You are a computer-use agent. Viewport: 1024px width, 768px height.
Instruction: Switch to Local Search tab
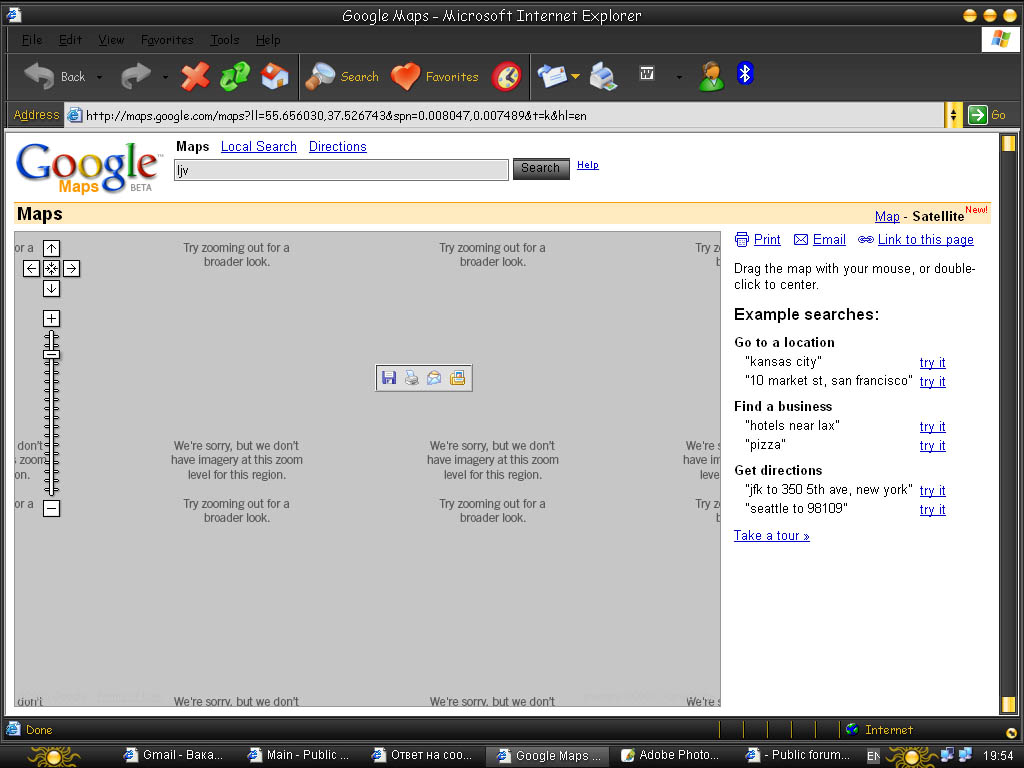point(259,146)
